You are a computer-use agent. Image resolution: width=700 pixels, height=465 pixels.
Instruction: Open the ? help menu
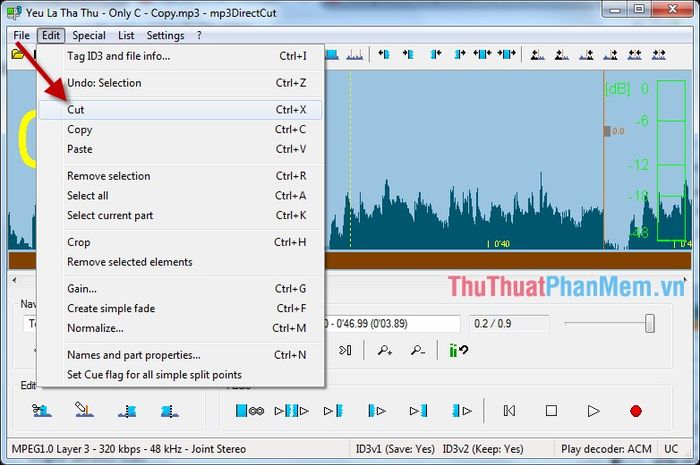pos(199,35)
